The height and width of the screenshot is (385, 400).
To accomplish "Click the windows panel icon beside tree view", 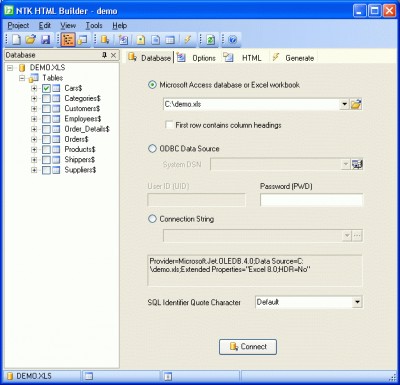I will [82, 40].
